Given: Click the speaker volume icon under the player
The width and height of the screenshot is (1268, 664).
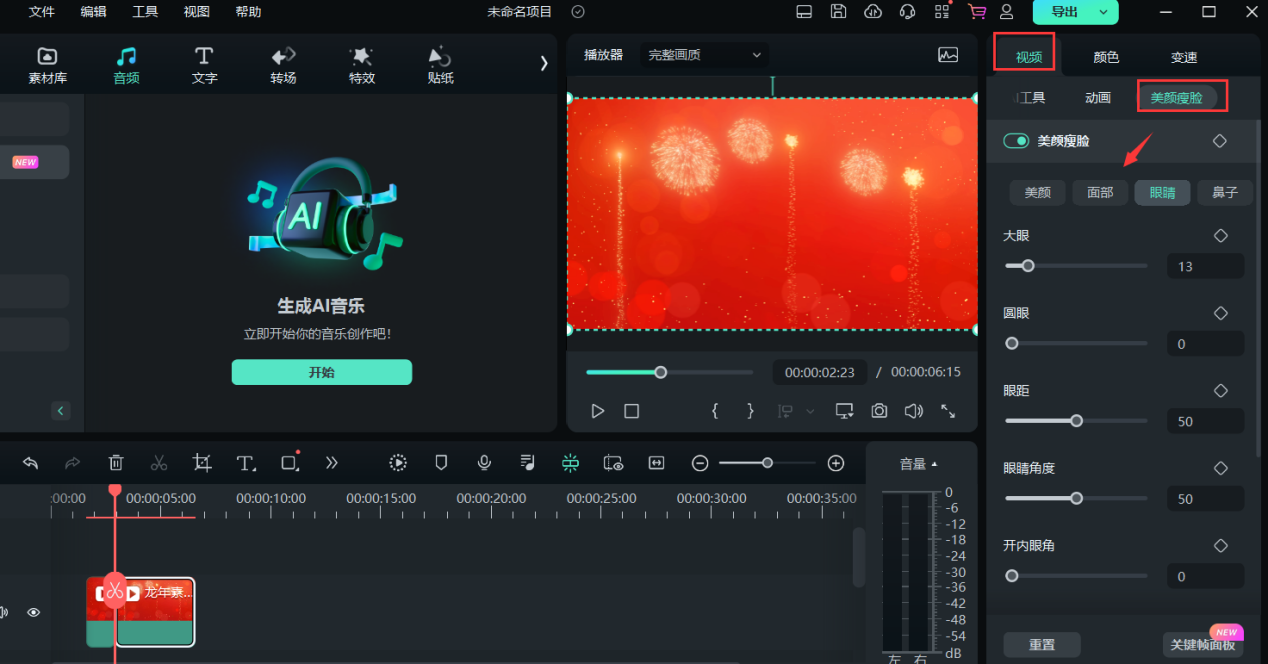Looking at the screenshot, I should (913, 410).
